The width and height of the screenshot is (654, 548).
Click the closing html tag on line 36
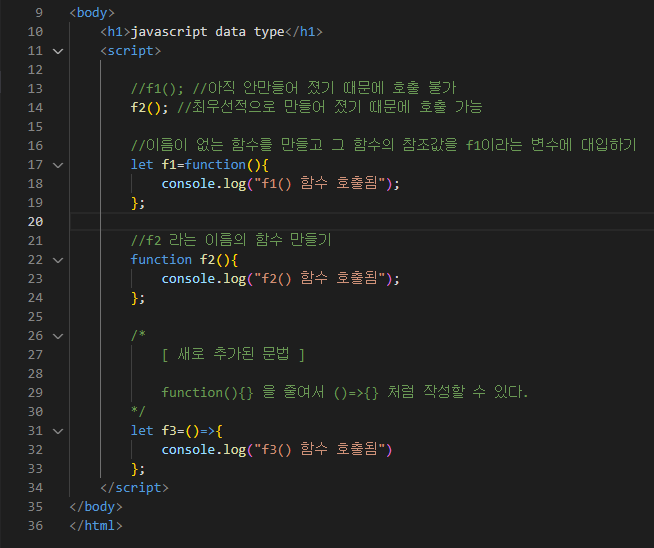coord(96,526)
